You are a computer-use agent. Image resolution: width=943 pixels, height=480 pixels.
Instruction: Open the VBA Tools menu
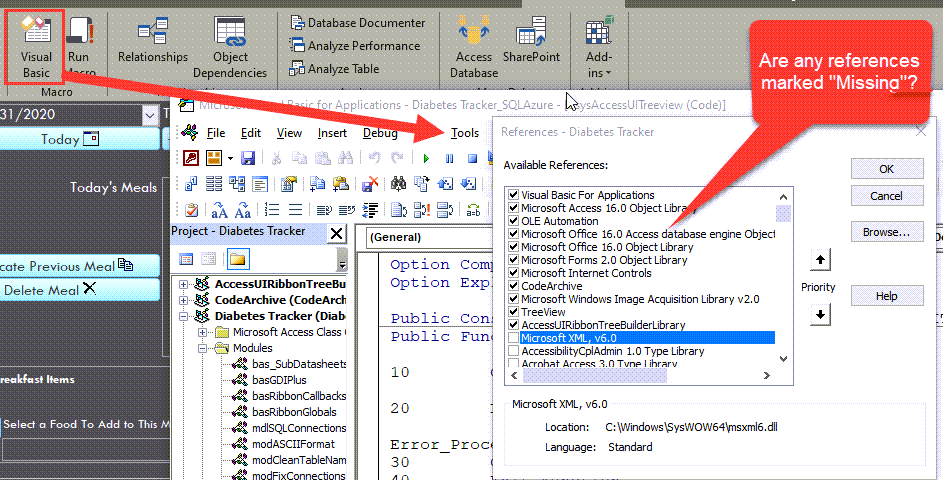pyautogui.click(x=465, y=133)
